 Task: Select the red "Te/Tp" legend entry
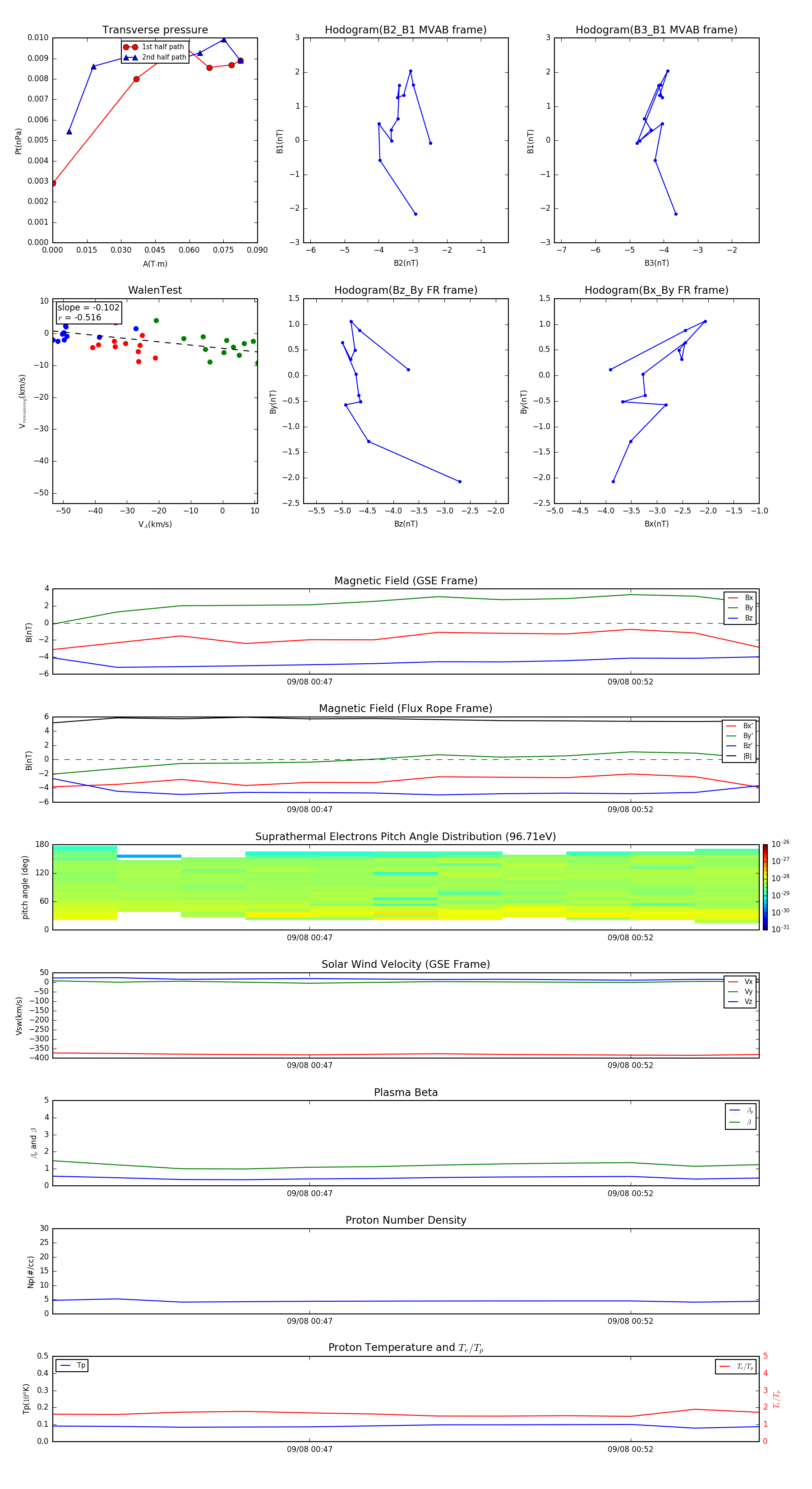click(x=736, y=1366)
